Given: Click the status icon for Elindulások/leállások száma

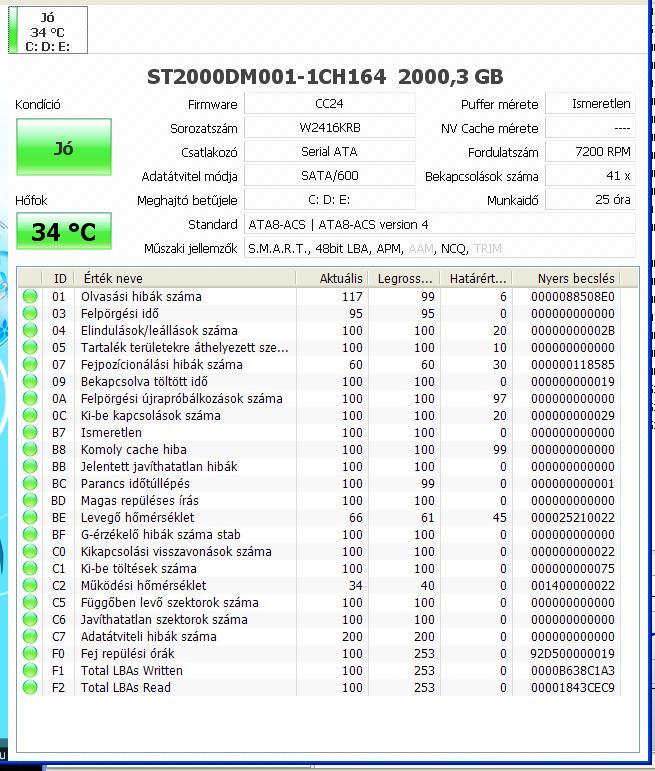Looking at the screenshot, I should [30, 330].
